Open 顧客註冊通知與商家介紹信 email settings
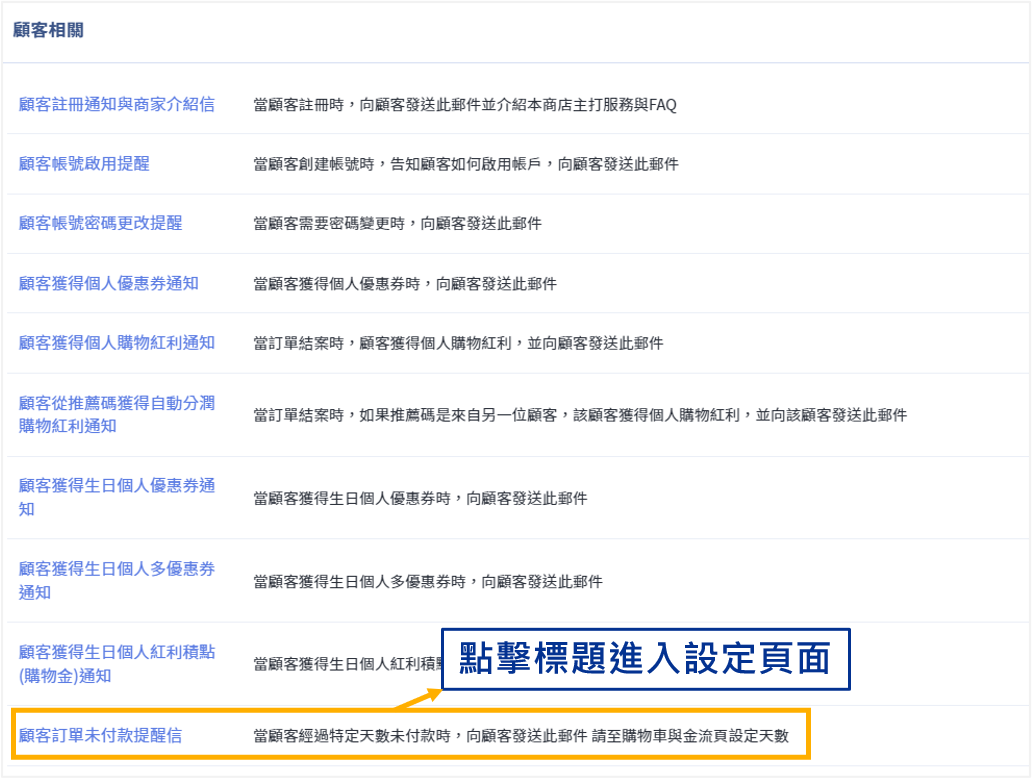This screenshot has width=1032, height=778. tap(117, 104)
